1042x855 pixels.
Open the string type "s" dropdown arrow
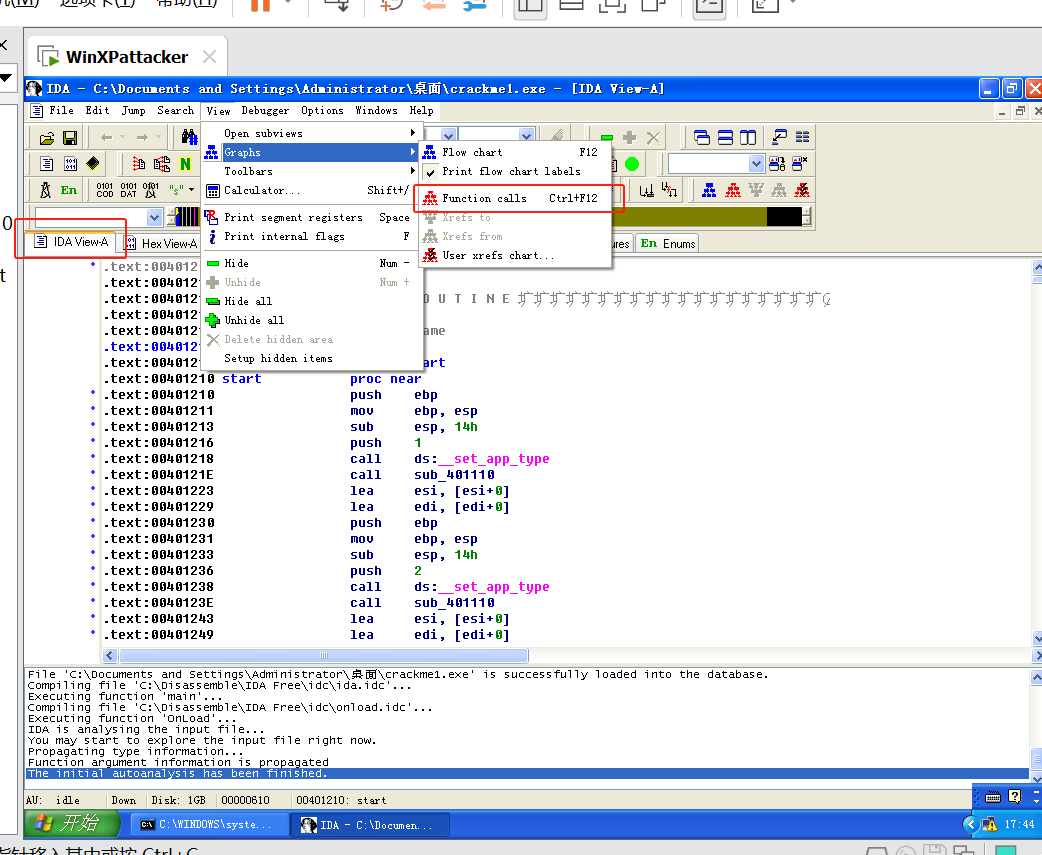[x=191, y=190]
